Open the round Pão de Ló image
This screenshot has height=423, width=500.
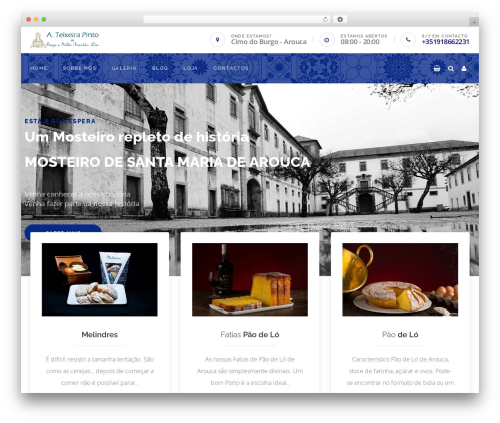click(400, 279)
